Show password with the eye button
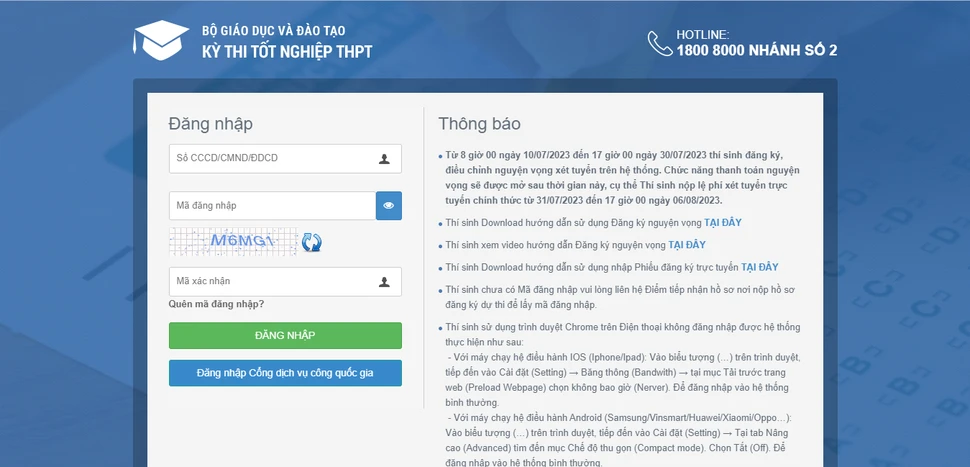 tap(388, 206)
